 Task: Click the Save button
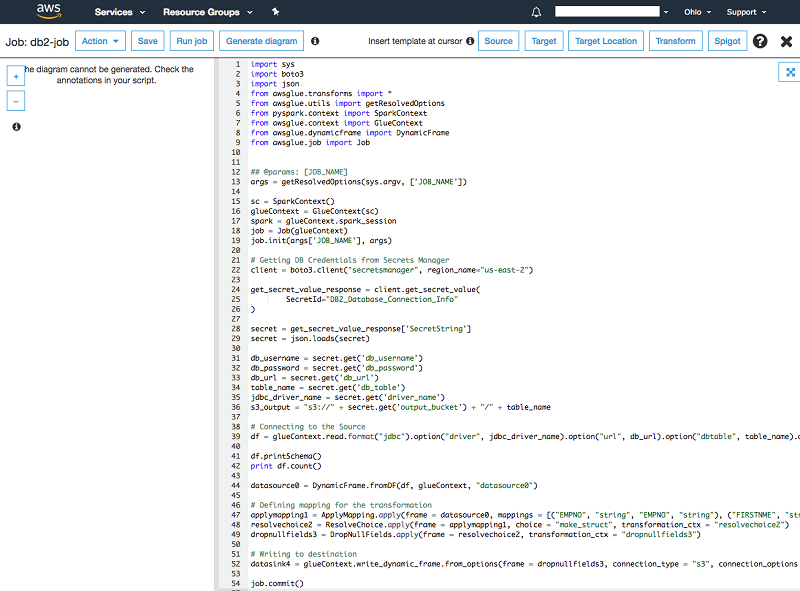click(x=147, y=41)
